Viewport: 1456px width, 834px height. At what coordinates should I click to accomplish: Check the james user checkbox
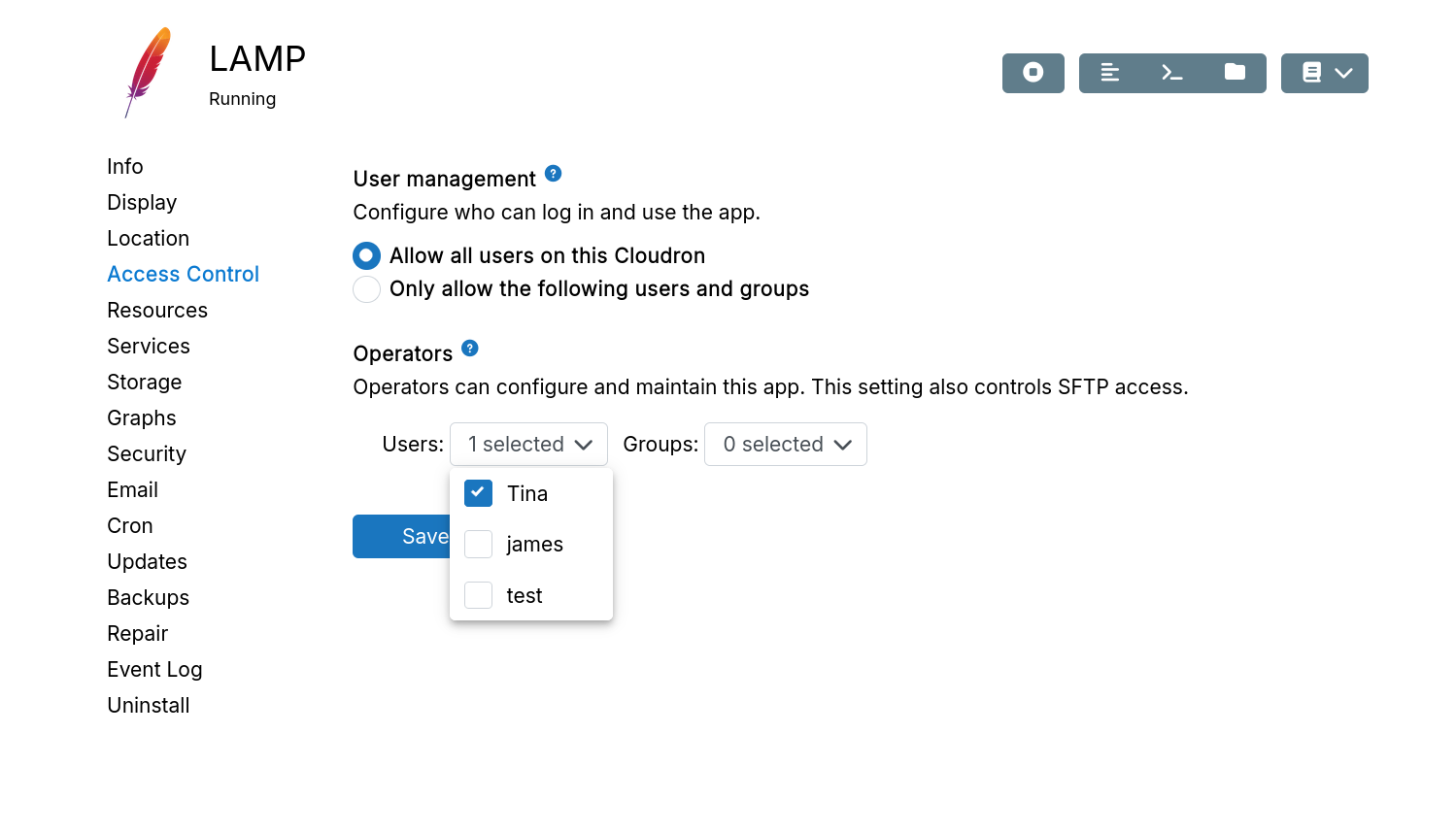tap(478, 545)
